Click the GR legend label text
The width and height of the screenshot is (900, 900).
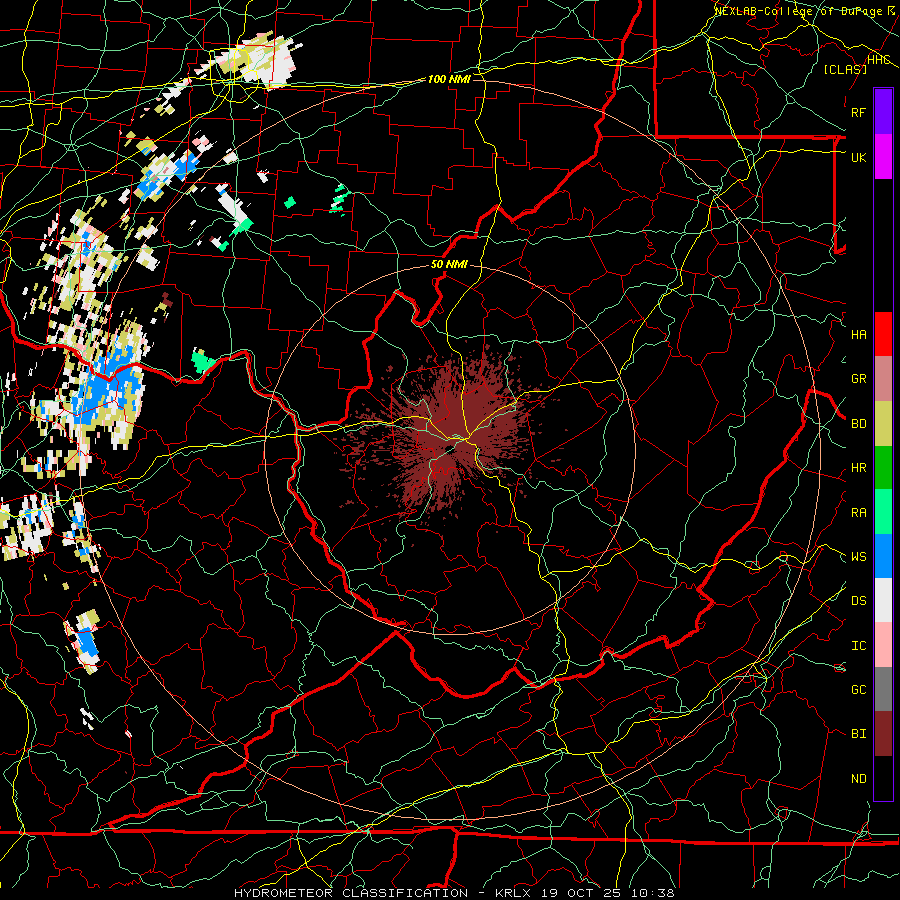(858, 379)
